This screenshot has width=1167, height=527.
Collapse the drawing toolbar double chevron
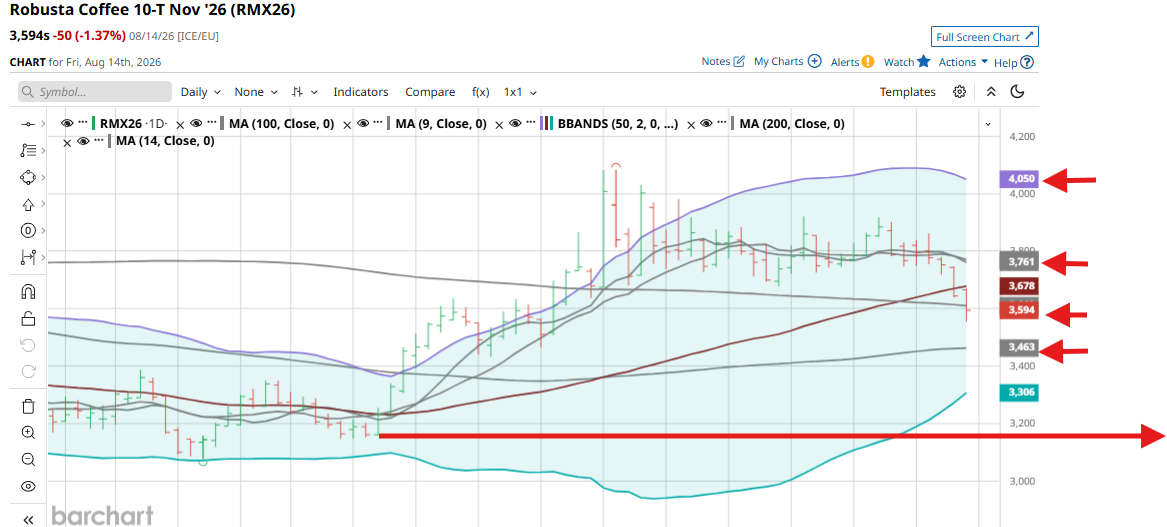(x=28, y=519)
